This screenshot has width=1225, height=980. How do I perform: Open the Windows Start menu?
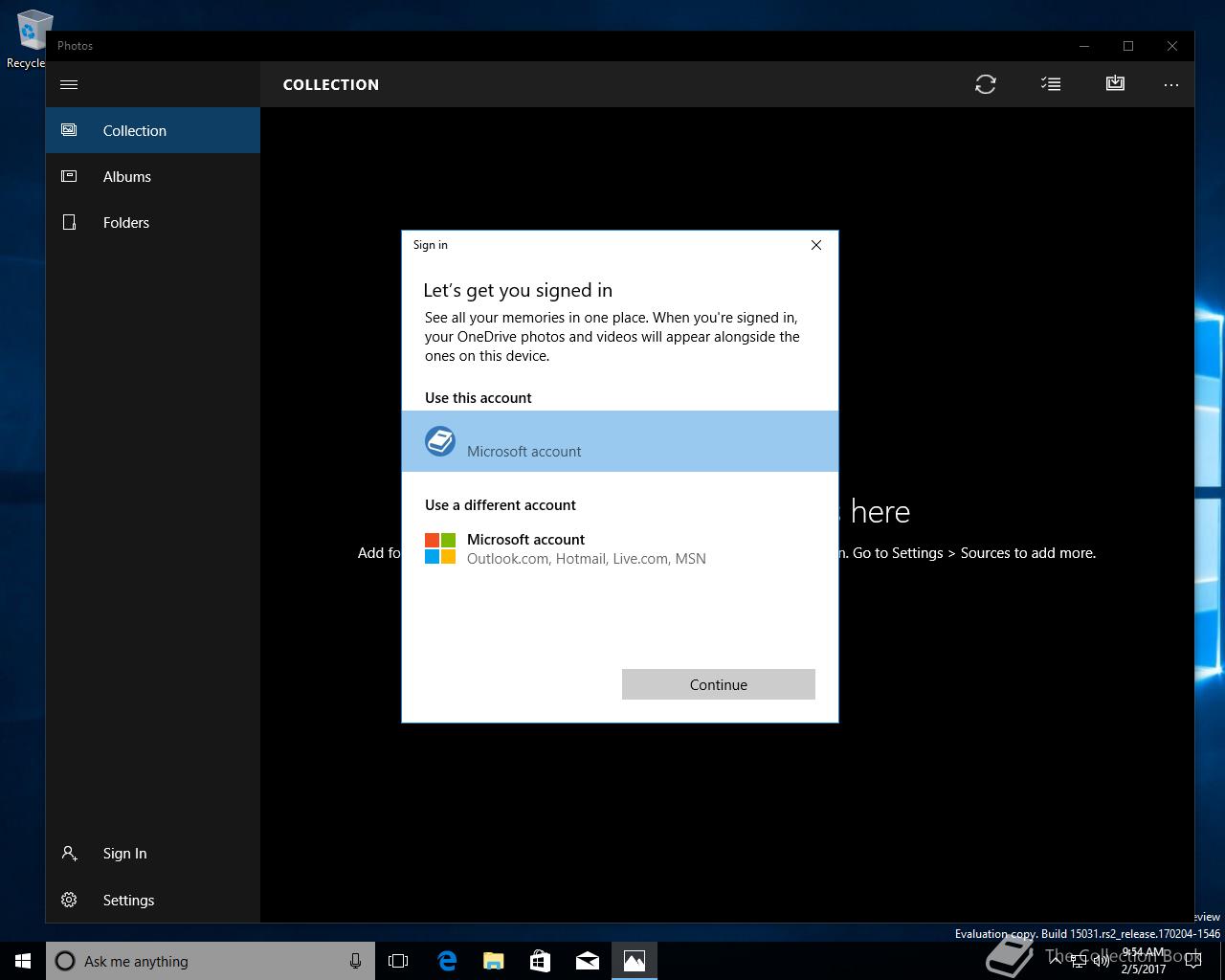(23, 961)
